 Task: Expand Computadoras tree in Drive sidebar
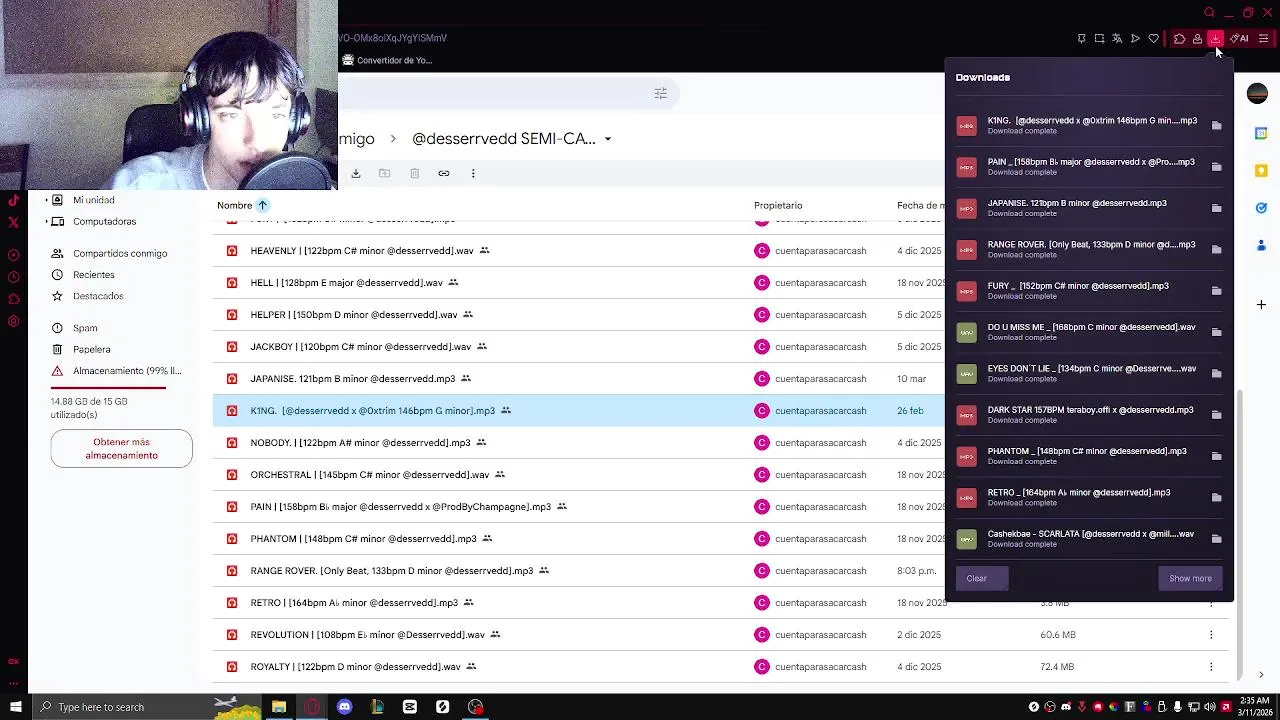coord(46,221)
